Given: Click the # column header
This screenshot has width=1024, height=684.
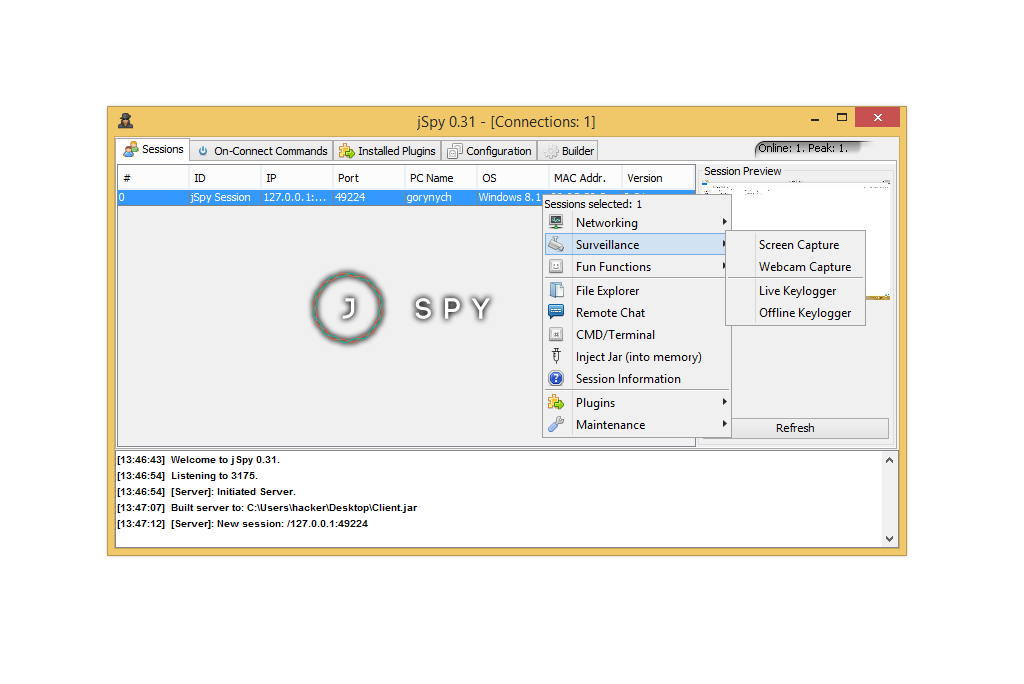Looking at the screenshot, I should coord(153,178).
